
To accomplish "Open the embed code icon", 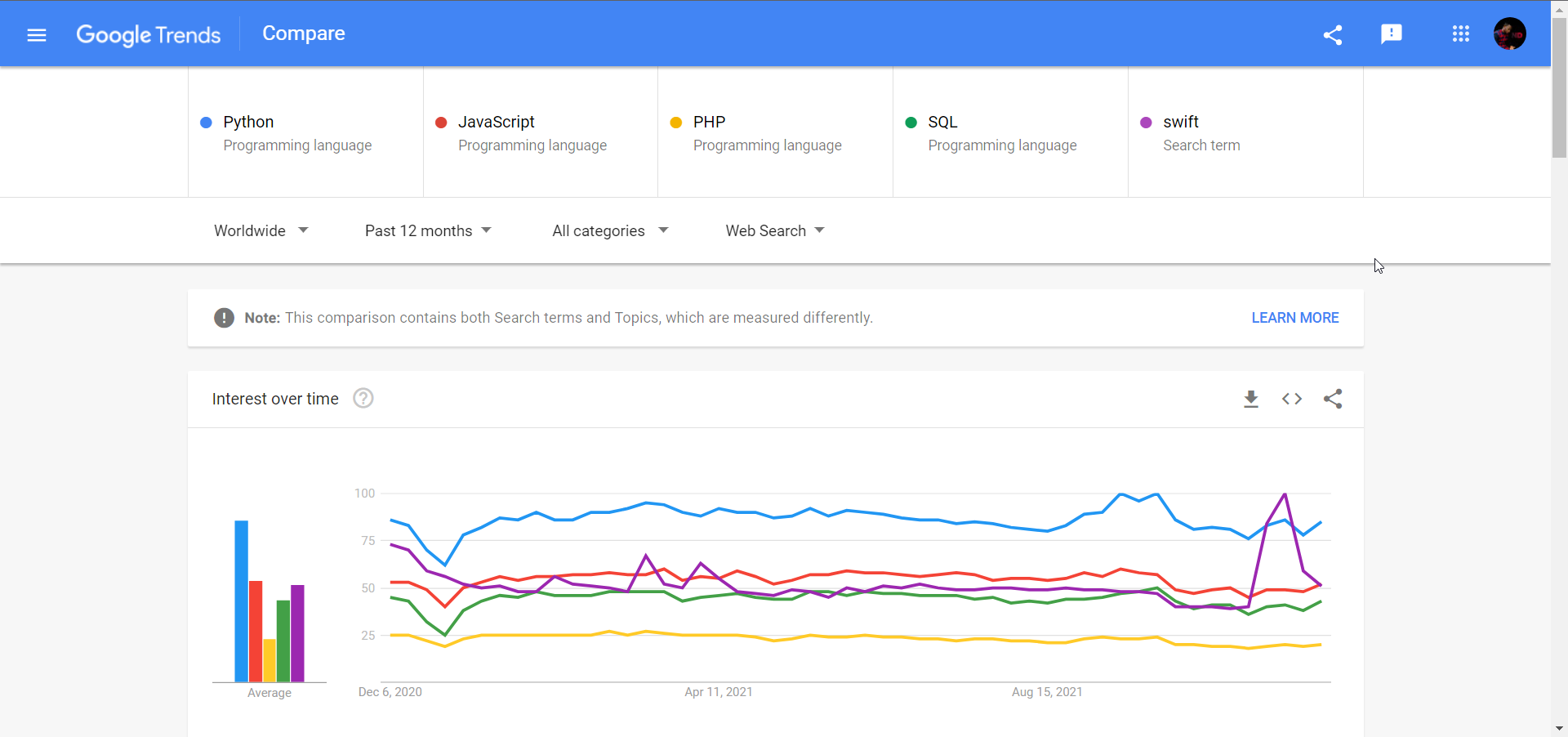I will pos(1292,399).
